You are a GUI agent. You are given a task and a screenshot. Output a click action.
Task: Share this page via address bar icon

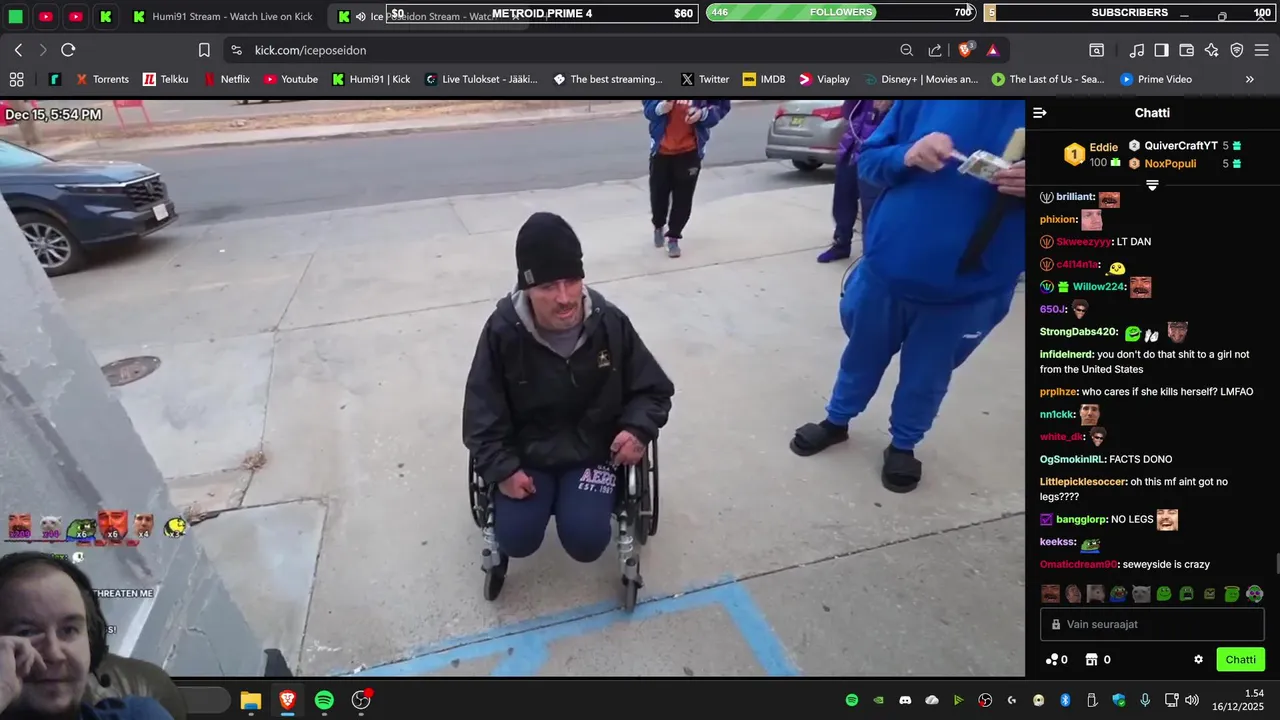(x=935, y=50)
